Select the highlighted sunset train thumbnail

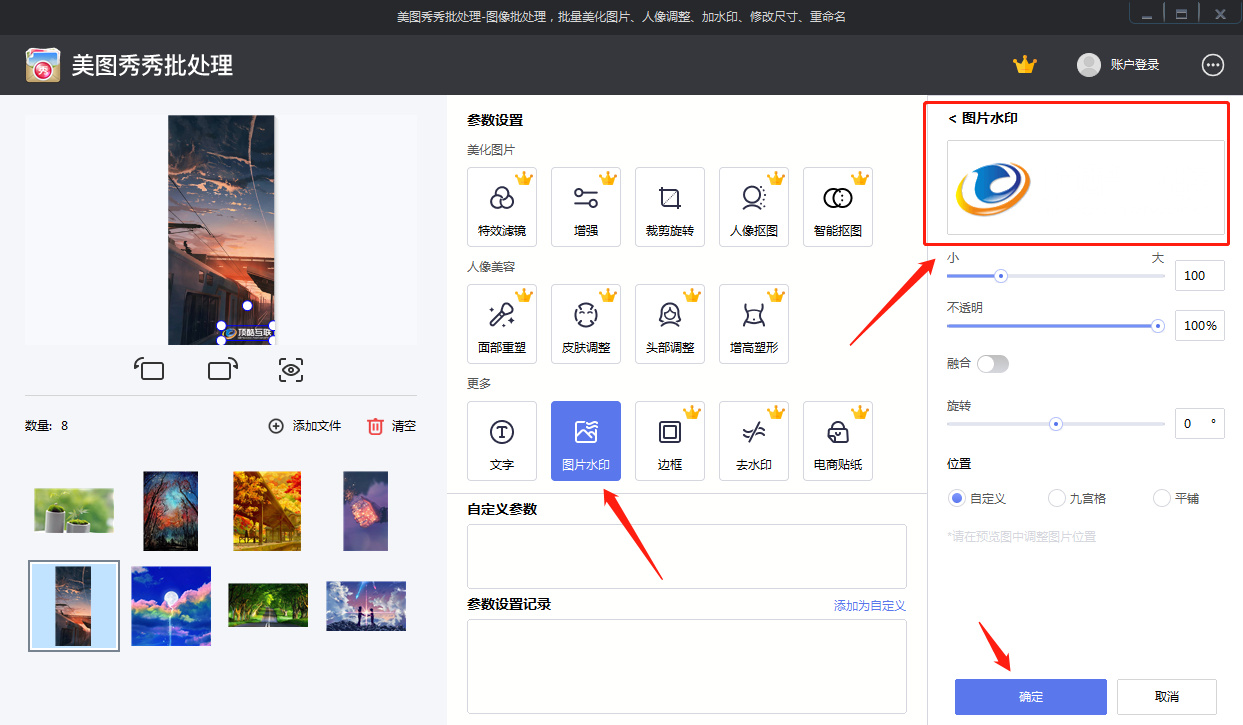tap(74, 606)
